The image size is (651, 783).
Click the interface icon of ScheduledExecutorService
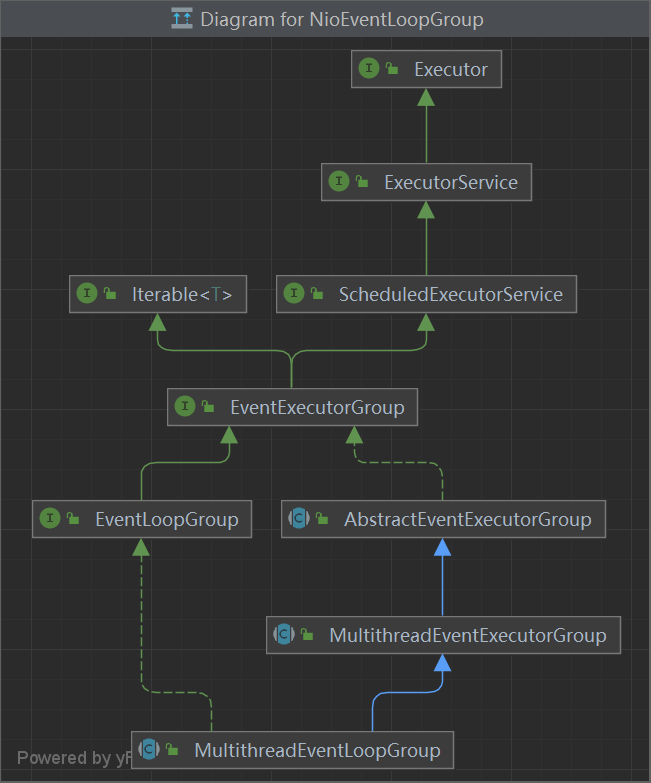pyautogui.click(x=294, y=293)
